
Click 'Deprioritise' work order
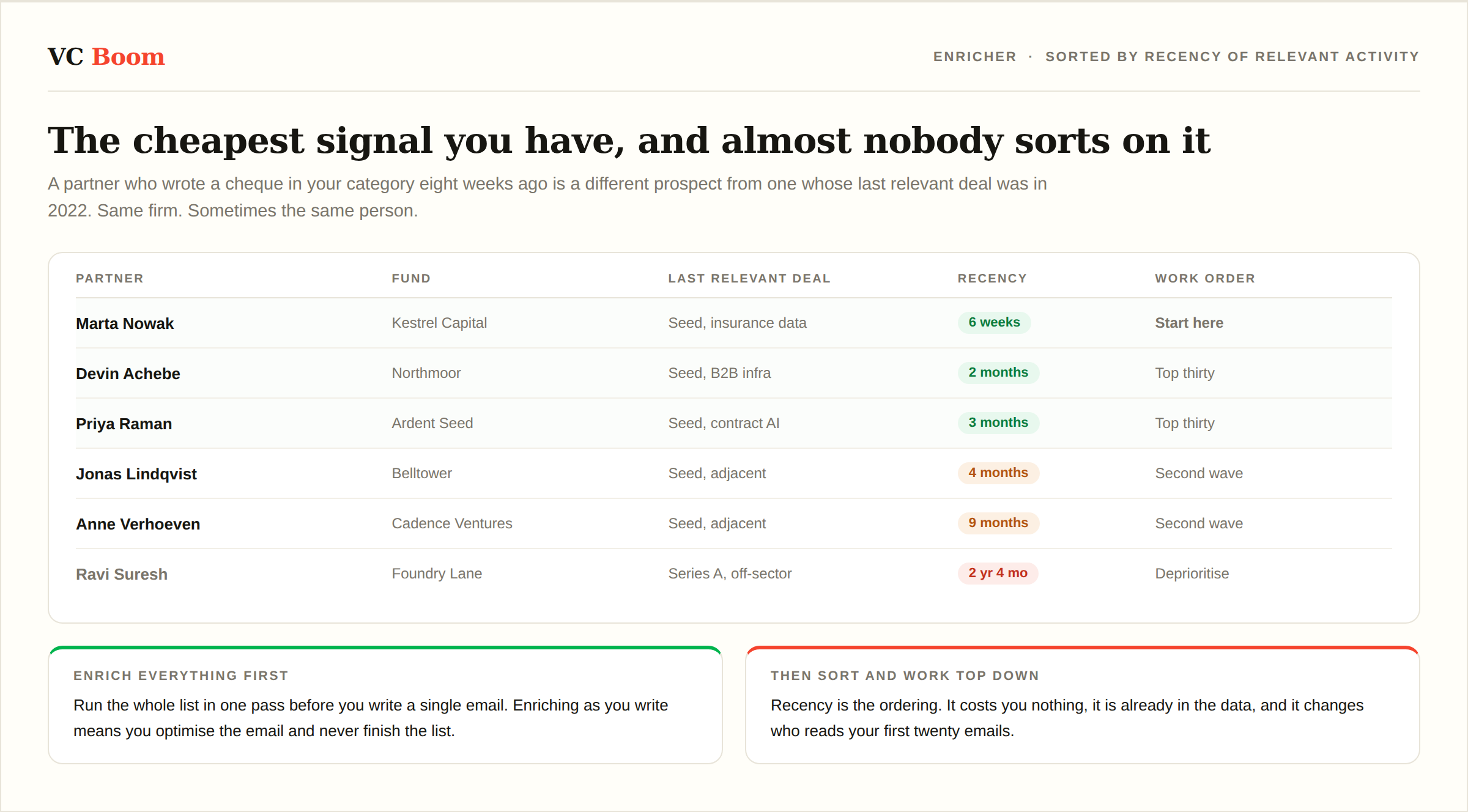click(1192, 574)
